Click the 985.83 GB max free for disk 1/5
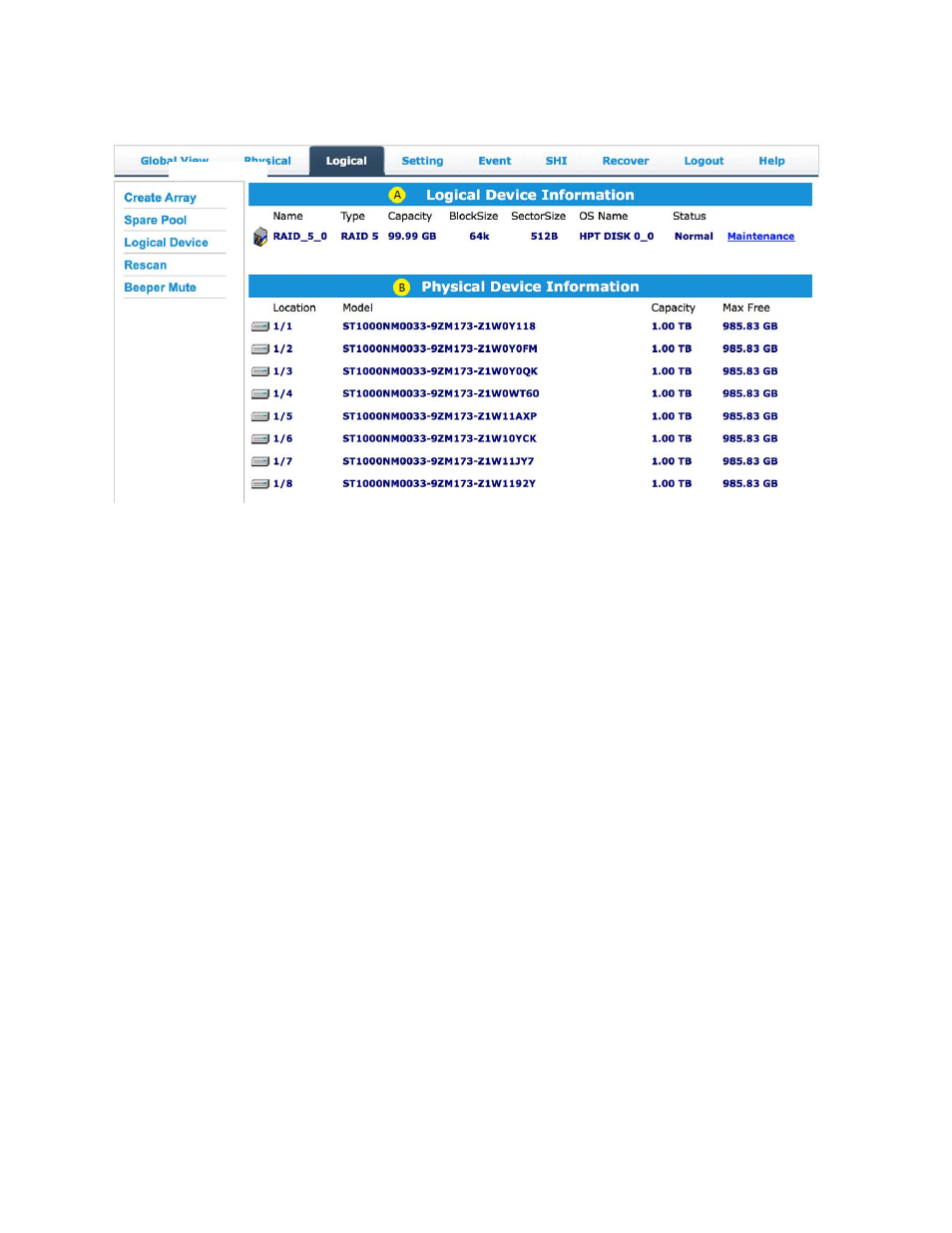 pos(750,416)
